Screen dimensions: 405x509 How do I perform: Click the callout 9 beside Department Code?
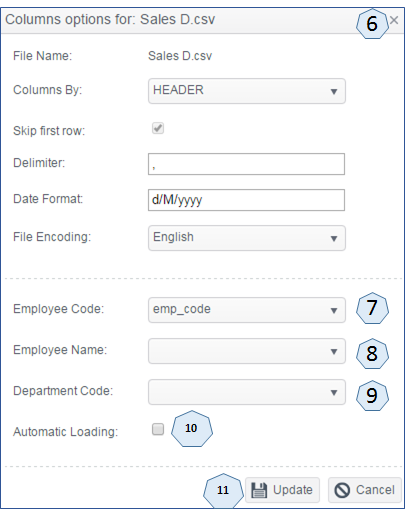tap(372, 396)
